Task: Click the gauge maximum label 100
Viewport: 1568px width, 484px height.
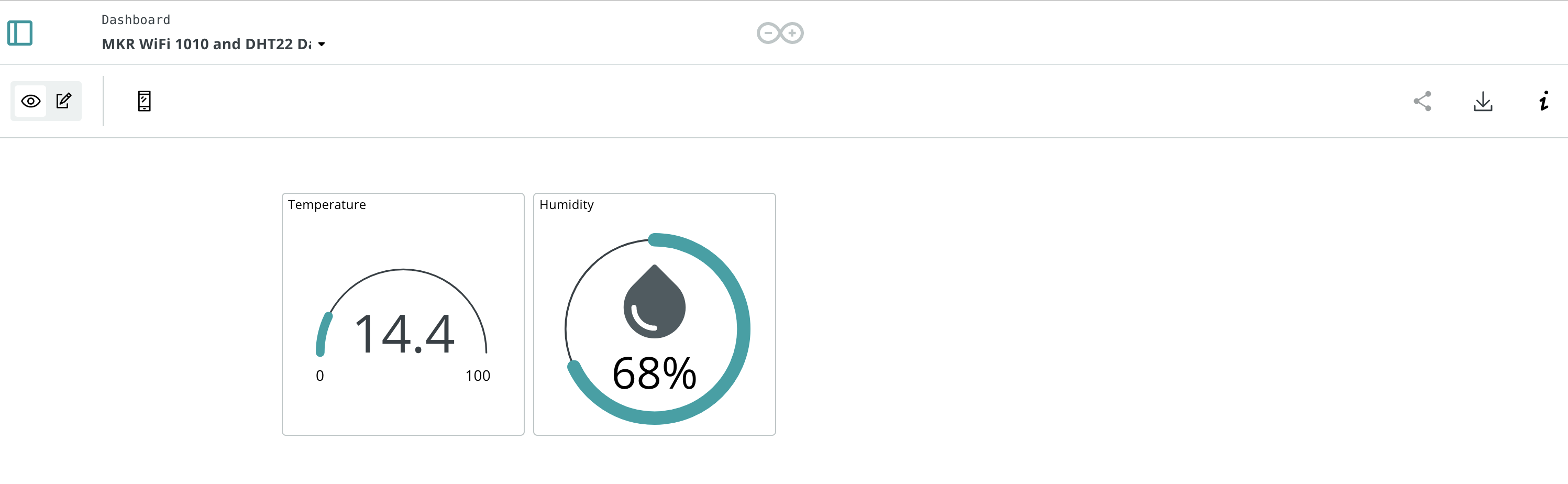Action: [x=478, y=376]
